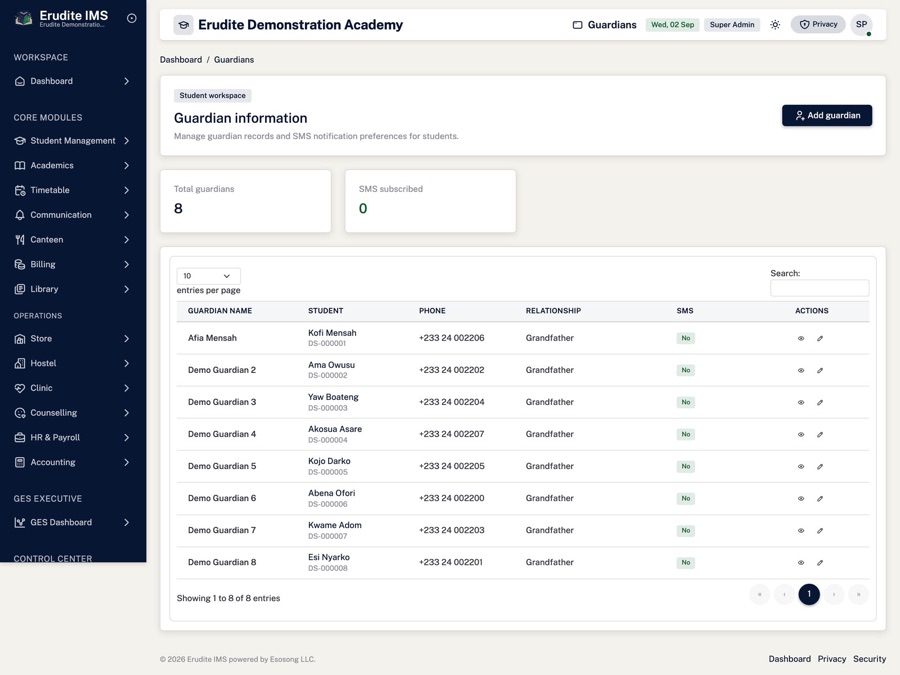Edit Demo Guardian 3 pencil icon
900x675 pixels.
[x=820, y=402]
